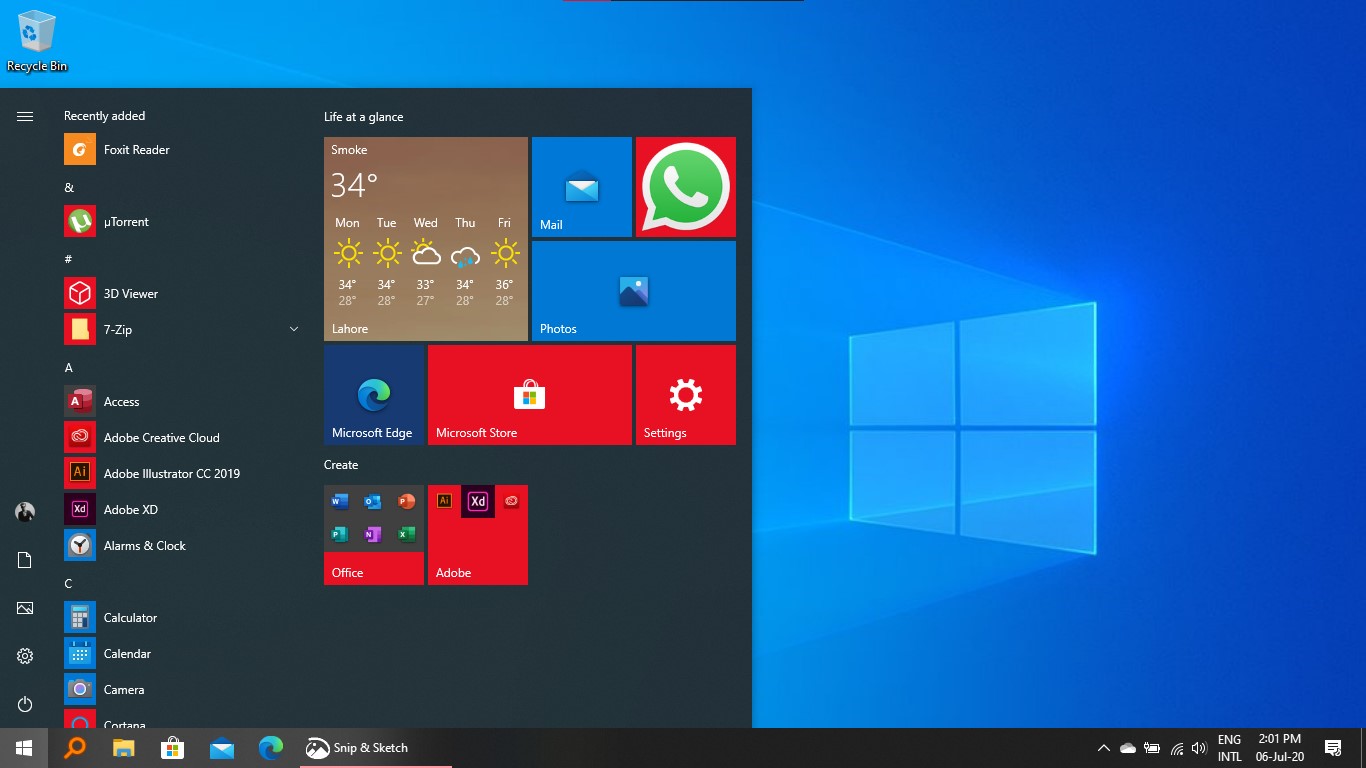The width and height of the screenshot is (1366, 768).
Task: Open the Mail tile
Action: coord(582,187)
